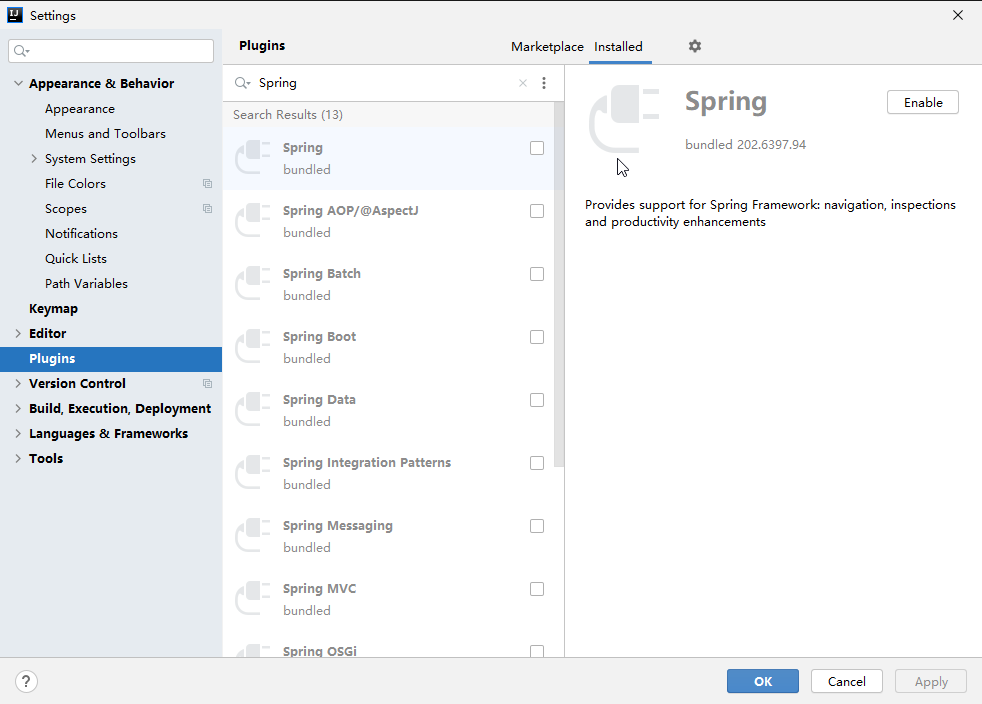Click the settings search field
This screenshot has height=704, width=982.
coord(110,50)
